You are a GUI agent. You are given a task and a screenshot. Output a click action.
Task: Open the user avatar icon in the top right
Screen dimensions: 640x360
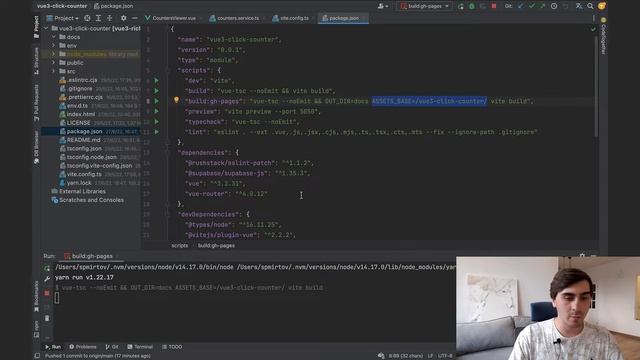(x=602, y=6)
